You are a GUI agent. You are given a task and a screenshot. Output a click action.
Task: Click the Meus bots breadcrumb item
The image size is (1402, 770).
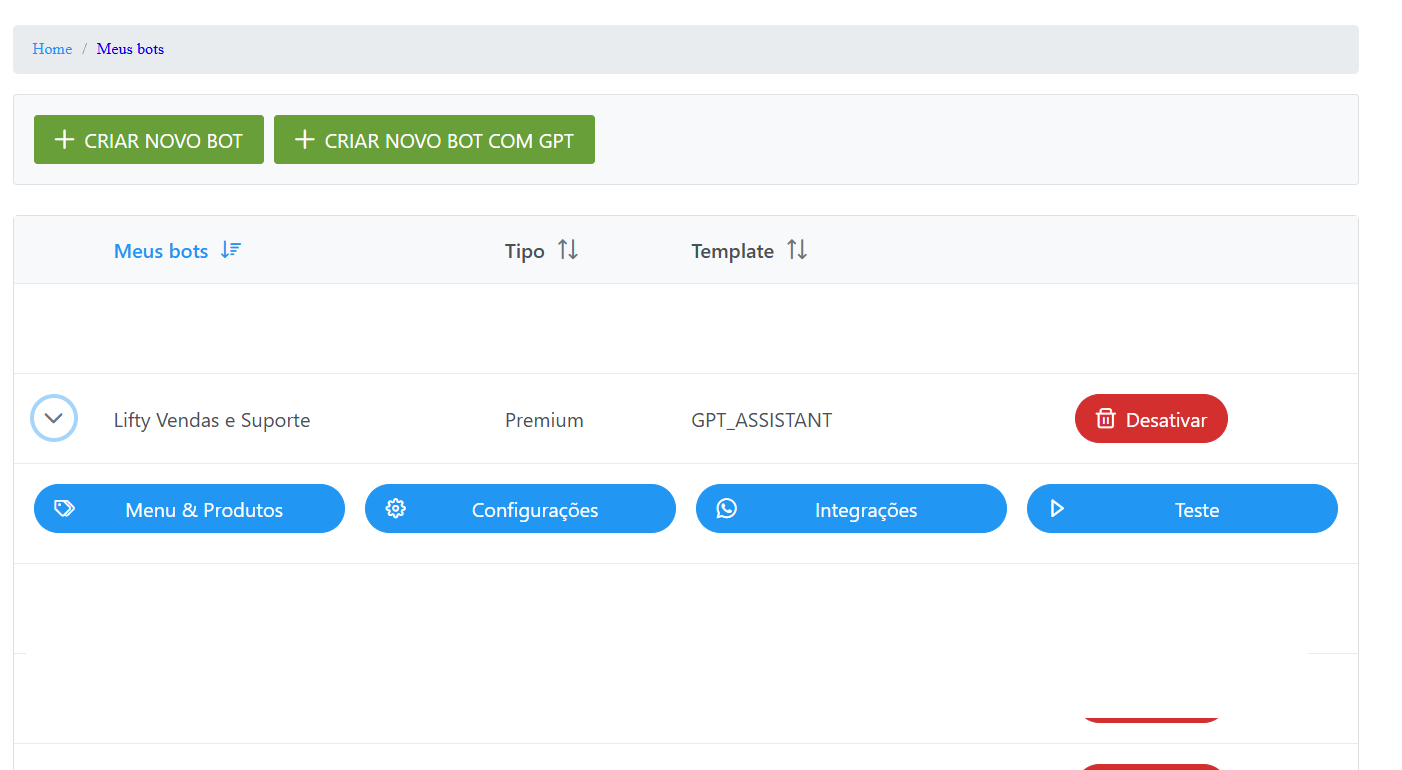click(x=130, y=49)
